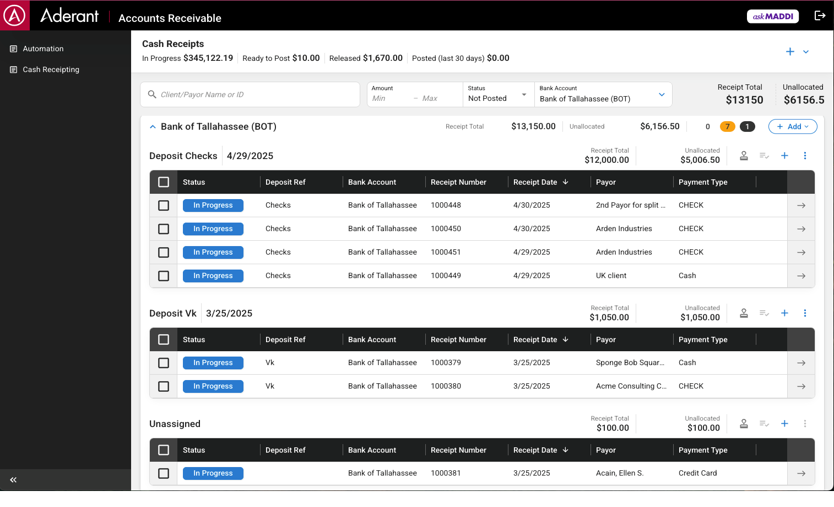Click 'Credit Card' payment type cell
The height and width of the screenshot is (507, 834).
697,473
